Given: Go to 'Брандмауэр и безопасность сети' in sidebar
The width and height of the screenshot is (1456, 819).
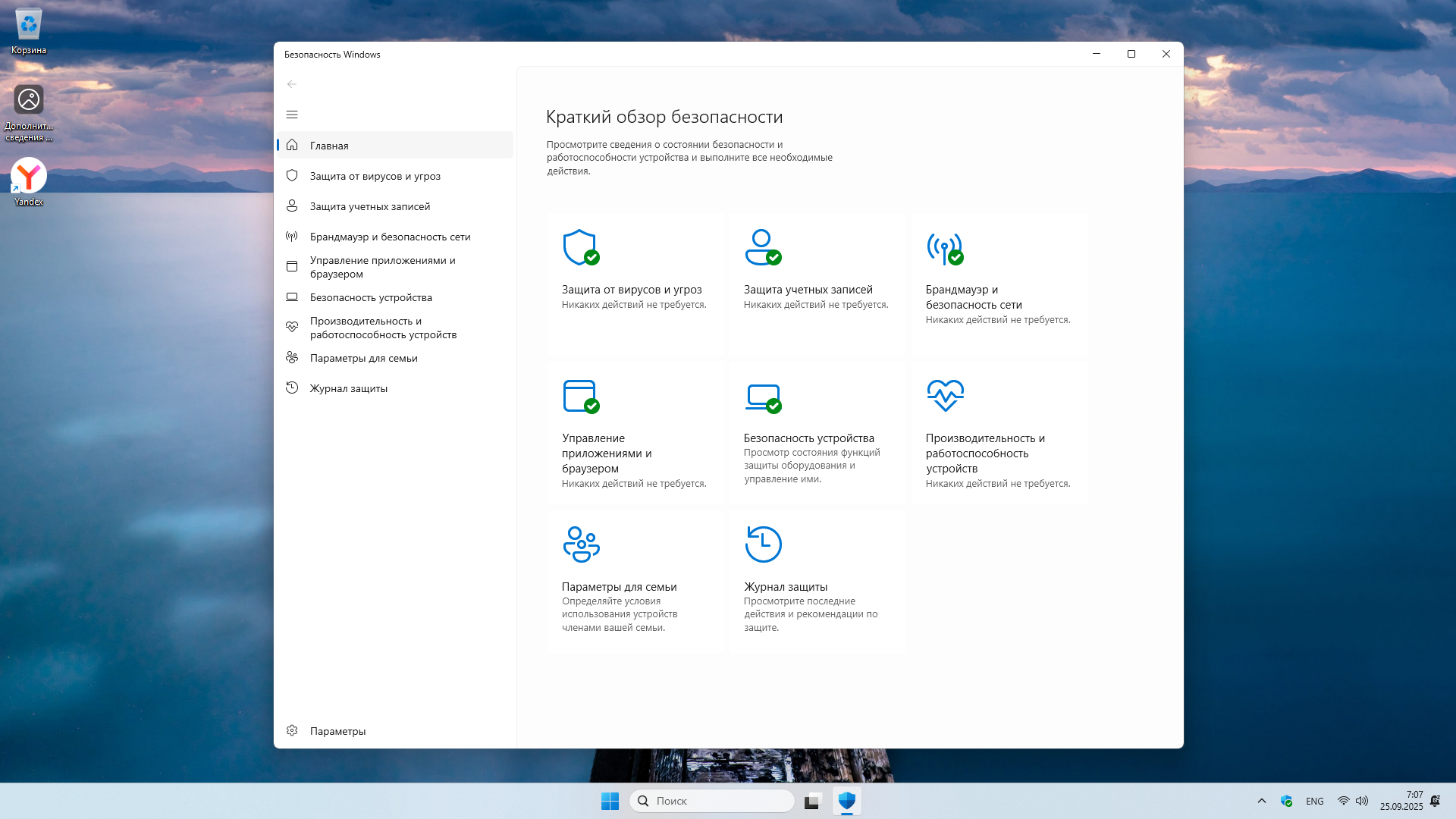Looking at the screenshot, I should tap(390, 237).
